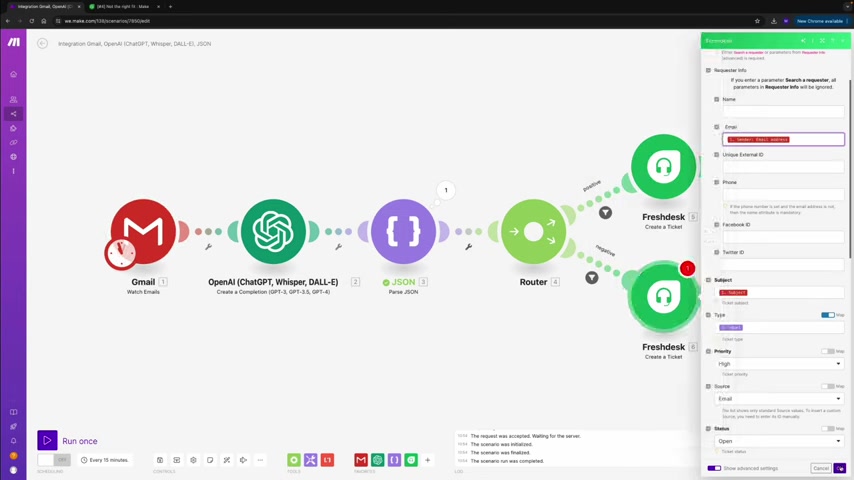Click the OpenAI favorite icon in bottom bar
The width and height of the screenshot is (854, 480).
(377, 460)
